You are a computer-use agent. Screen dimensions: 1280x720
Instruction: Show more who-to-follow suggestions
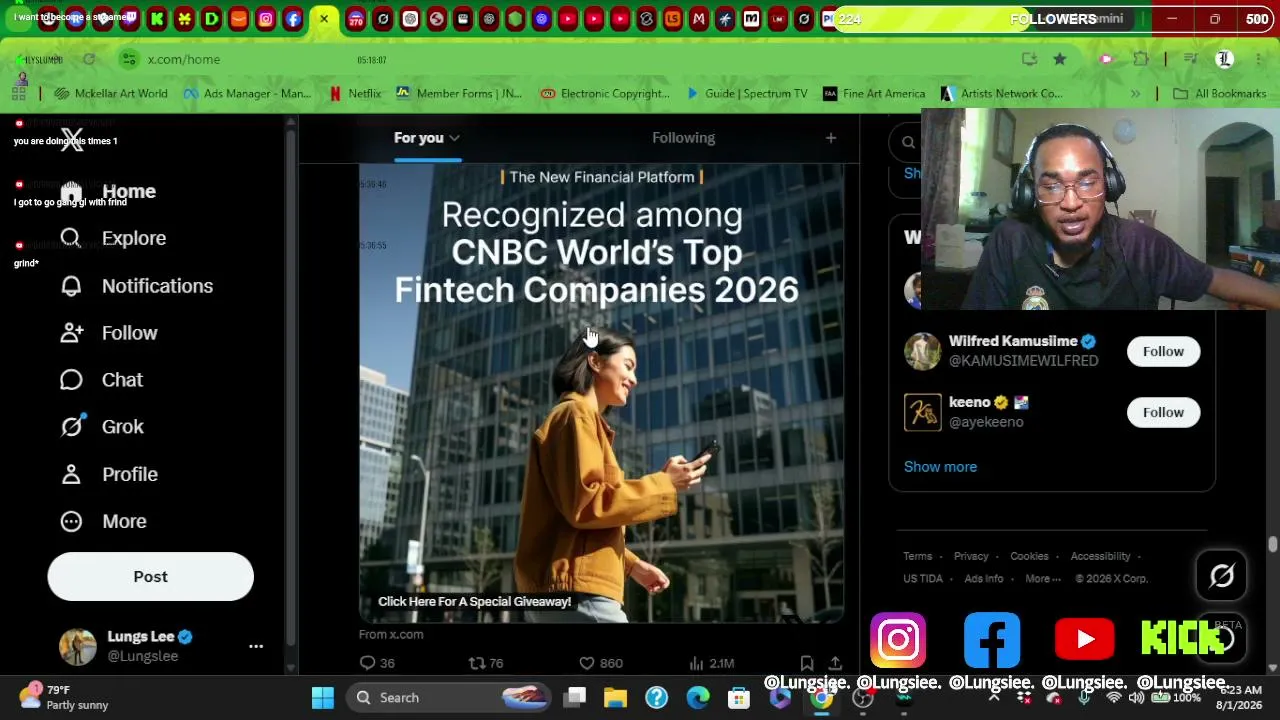point(940,467)
